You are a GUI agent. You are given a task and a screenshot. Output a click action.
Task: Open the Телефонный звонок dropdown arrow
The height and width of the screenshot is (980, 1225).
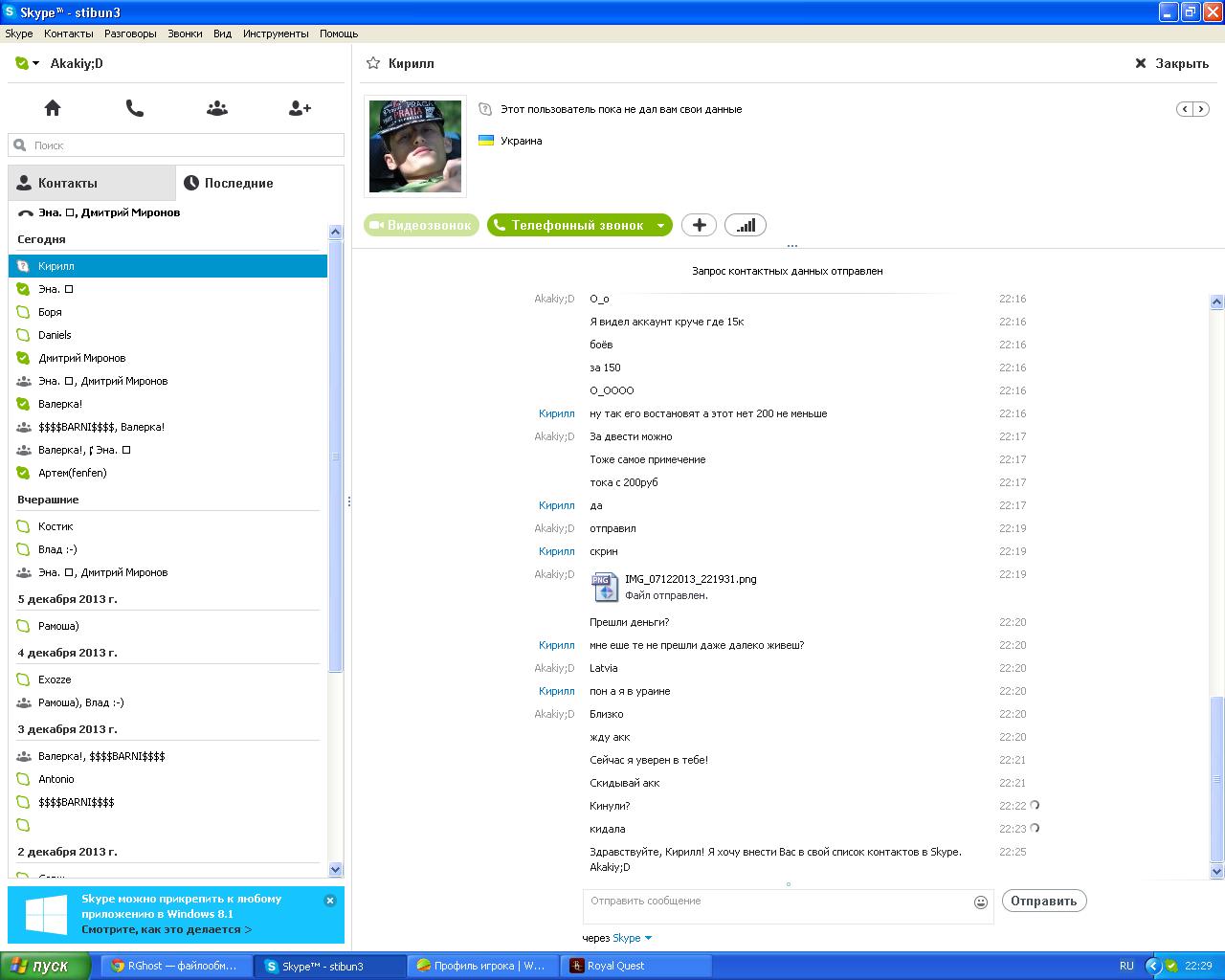tap(660, 226)
